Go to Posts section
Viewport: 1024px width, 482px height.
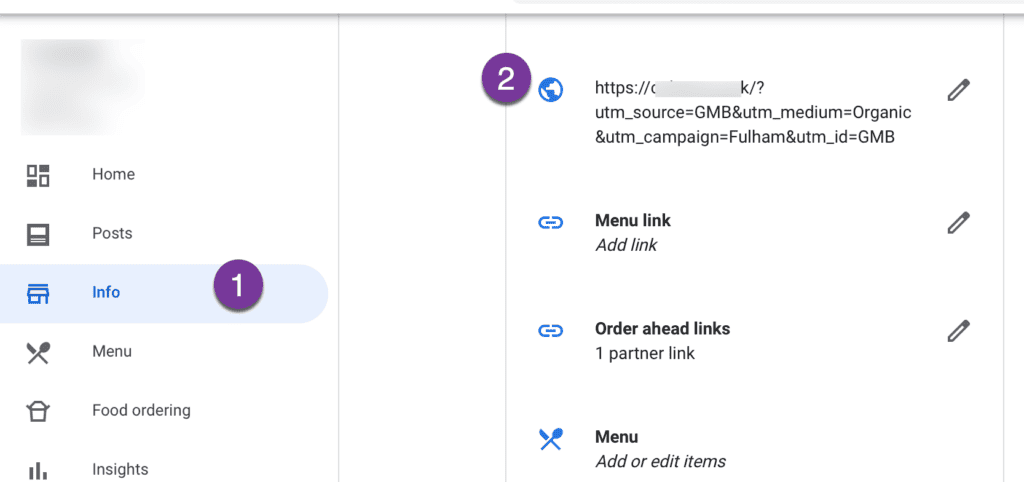pos(112,233)
